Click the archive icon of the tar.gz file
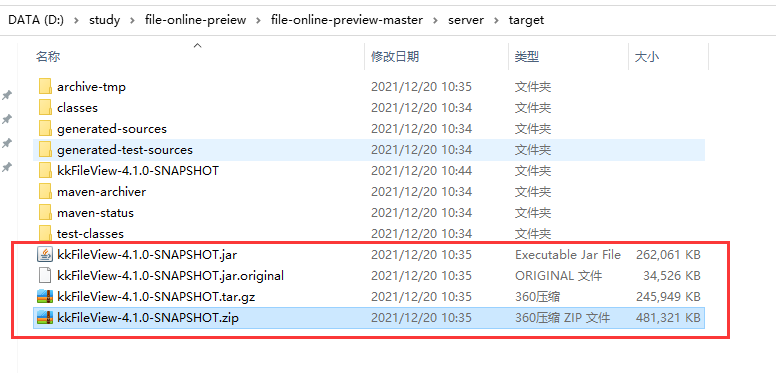 click(x=45, y=296)
